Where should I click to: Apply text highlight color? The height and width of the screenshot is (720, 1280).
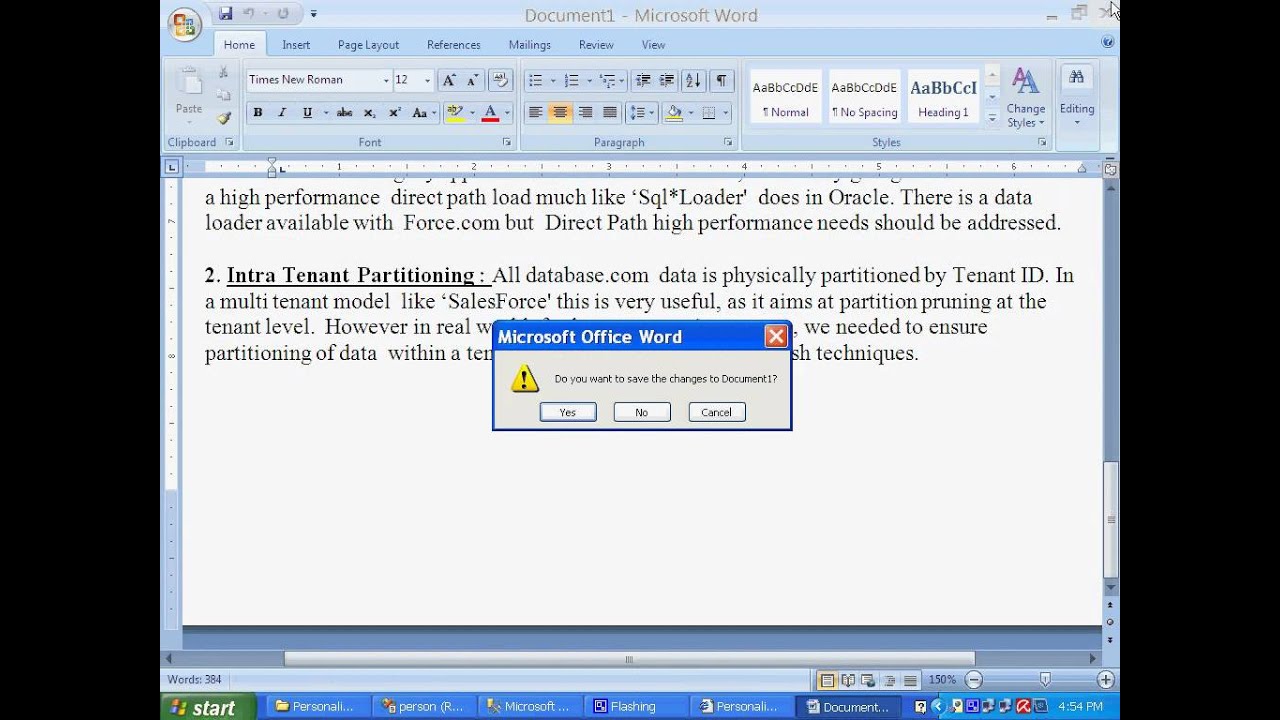tap(455, 113)
